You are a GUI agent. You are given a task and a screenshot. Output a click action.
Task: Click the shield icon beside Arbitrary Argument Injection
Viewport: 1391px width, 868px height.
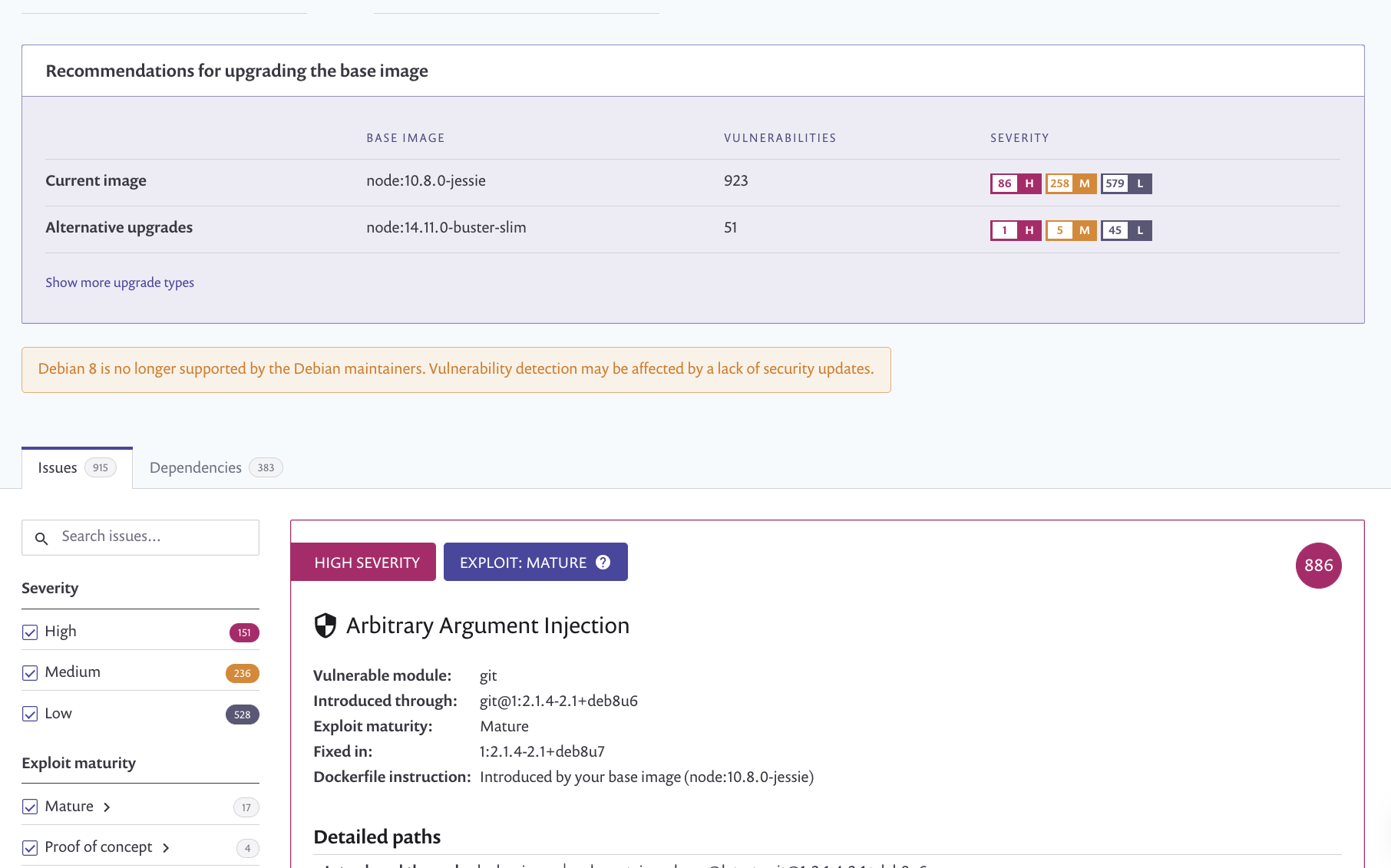[x=325, y=625]
